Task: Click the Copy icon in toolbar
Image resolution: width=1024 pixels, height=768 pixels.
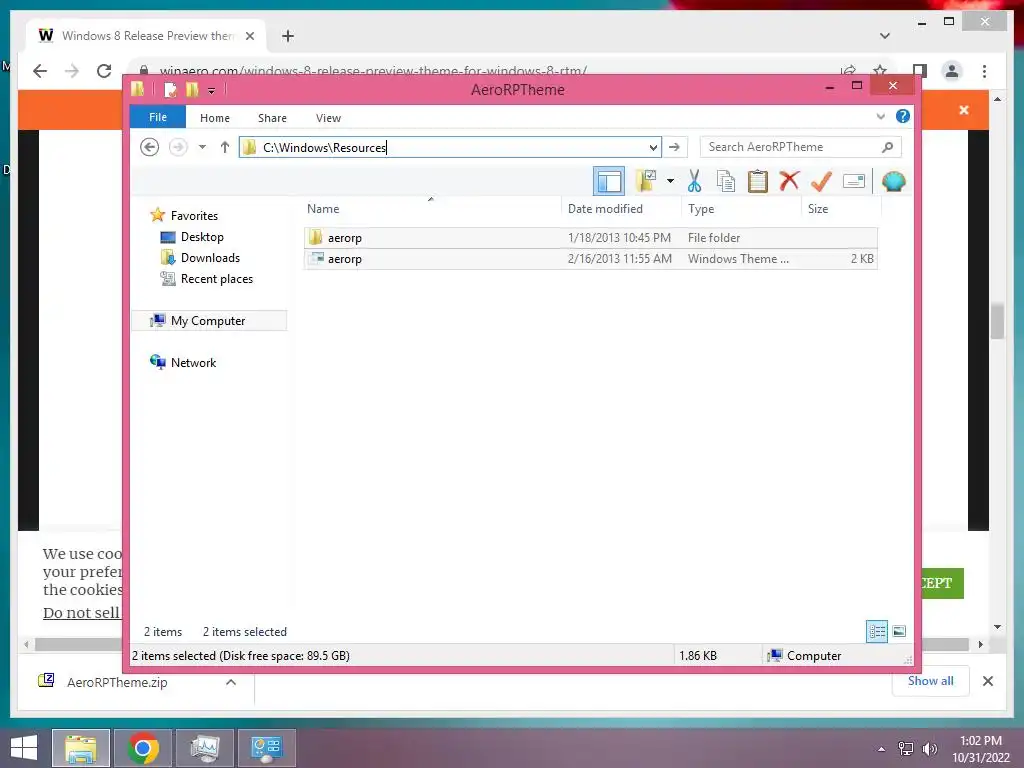Action: [726, 181]
